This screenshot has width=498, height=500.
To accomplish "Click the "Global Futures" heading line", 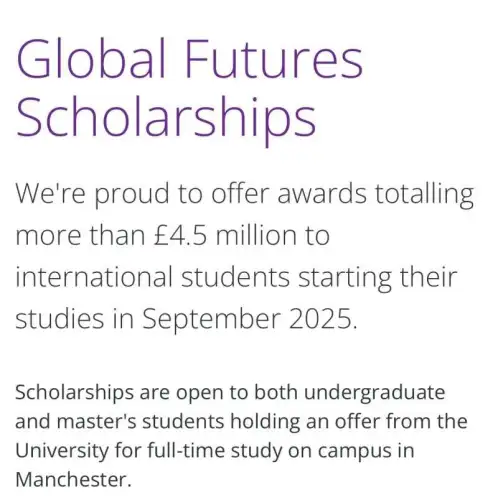I will (189, 59).
